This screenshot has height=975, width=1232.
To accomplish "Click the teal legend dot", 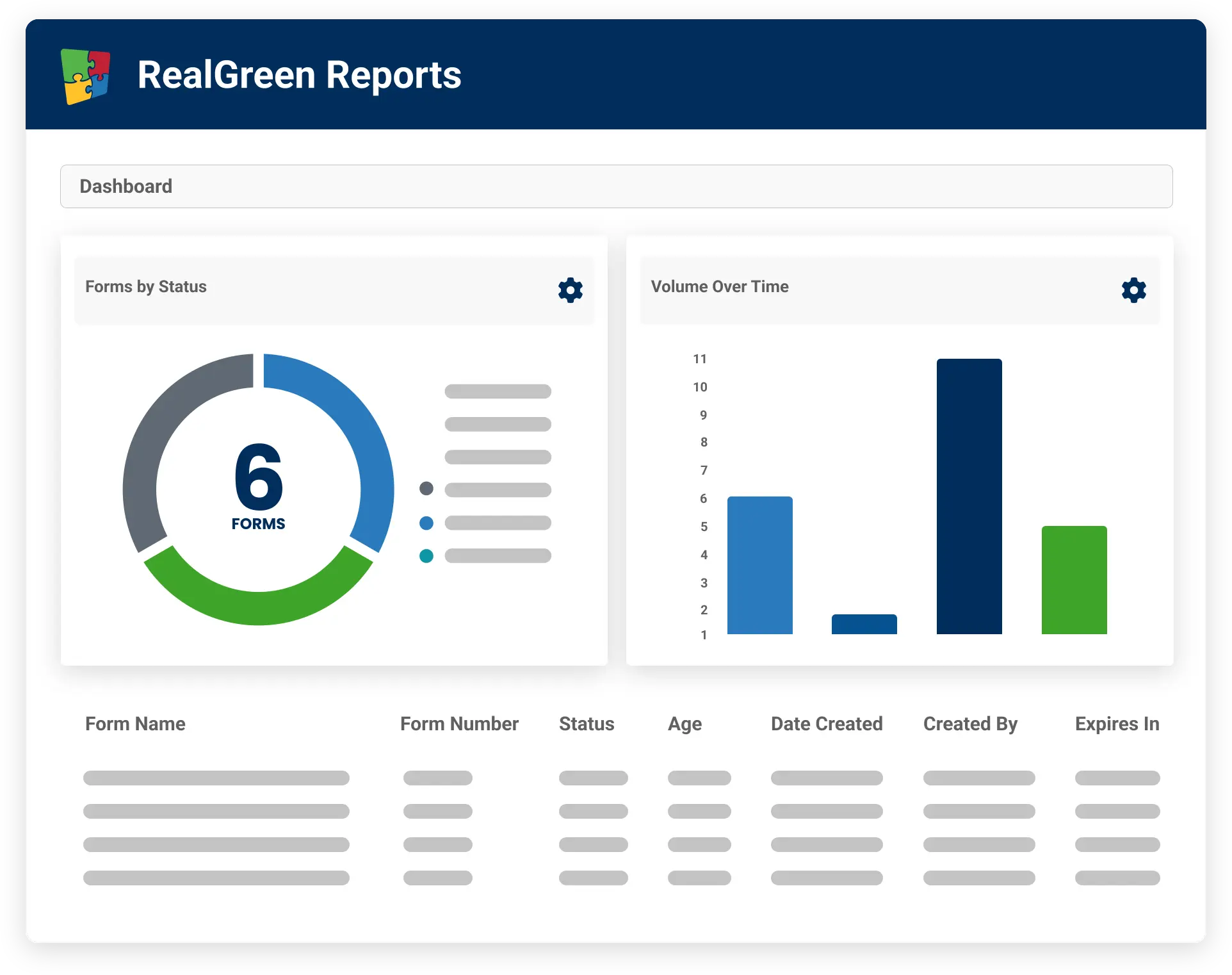I will [426, 556].
